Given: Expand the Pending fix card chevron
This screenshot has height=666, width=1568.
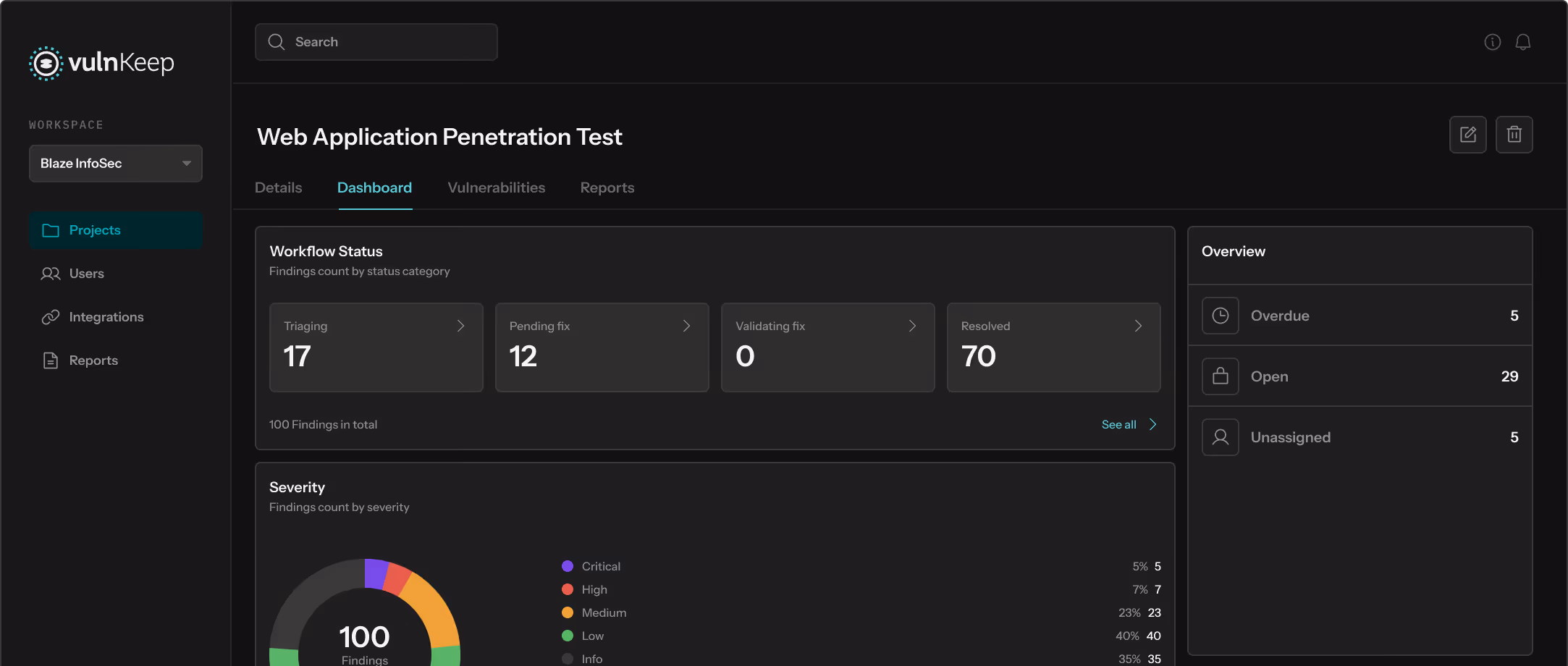Looking at the screenshot, I should 687,326.
